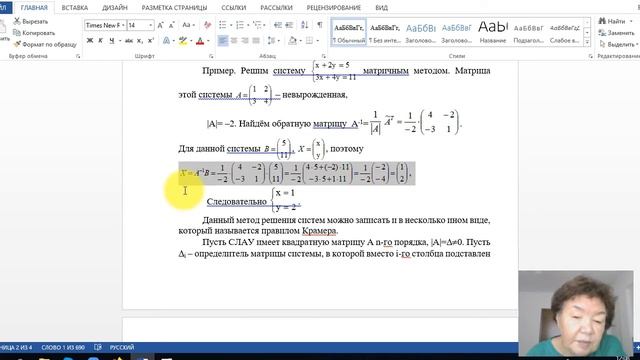
Task: Click word count СЛОВО 1 ИЗ 690
Action: pos(63,347)
